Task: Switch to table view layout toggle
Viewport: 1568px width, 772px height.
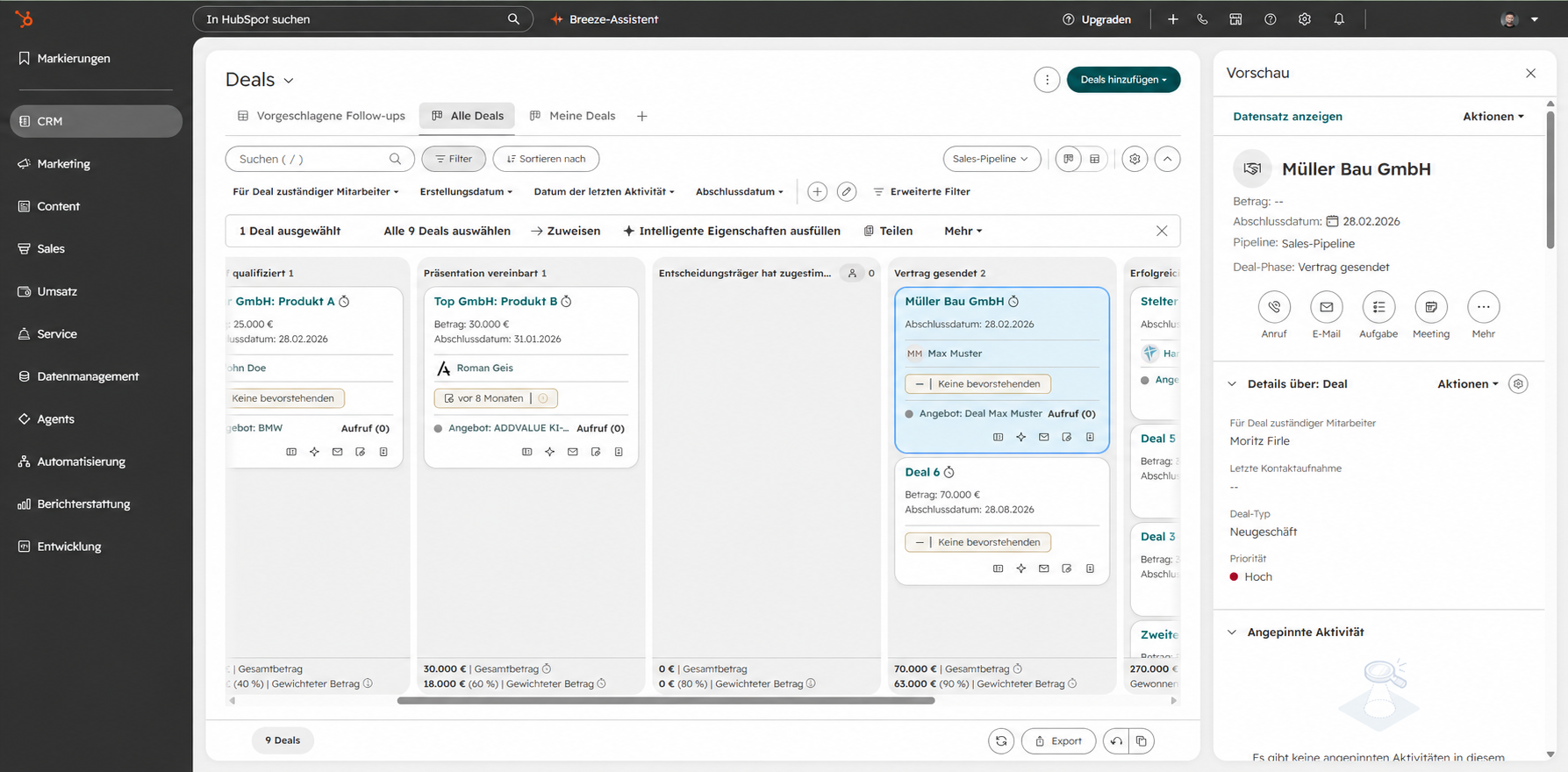Action: (x=1094, y=159)
